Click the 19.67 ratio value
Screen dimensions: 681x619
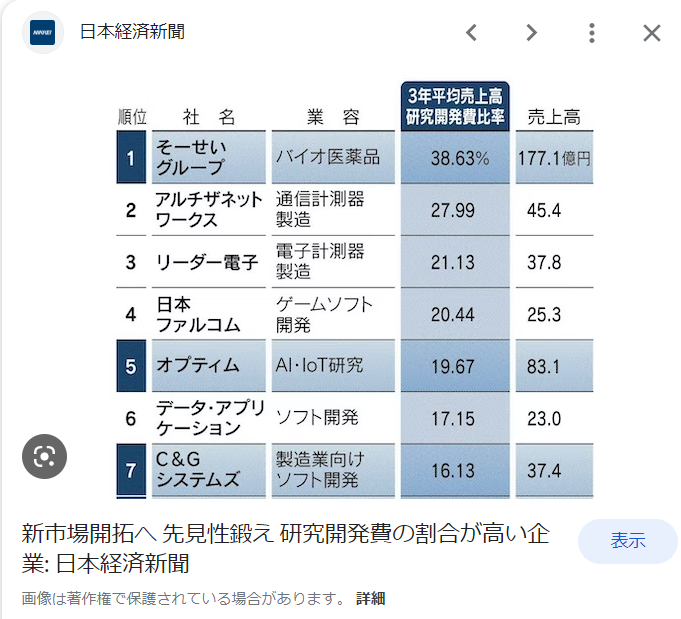point(453,367)
